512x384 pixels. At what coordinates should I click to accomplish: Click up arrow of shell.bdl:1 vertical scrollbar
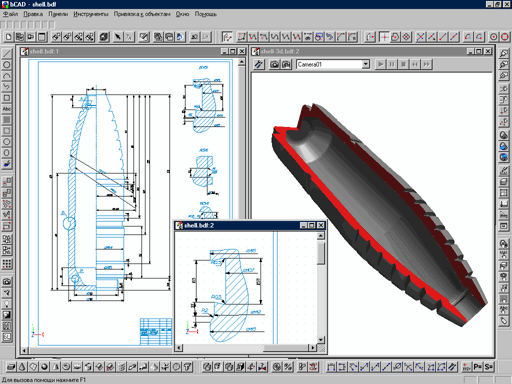(242, 62)
